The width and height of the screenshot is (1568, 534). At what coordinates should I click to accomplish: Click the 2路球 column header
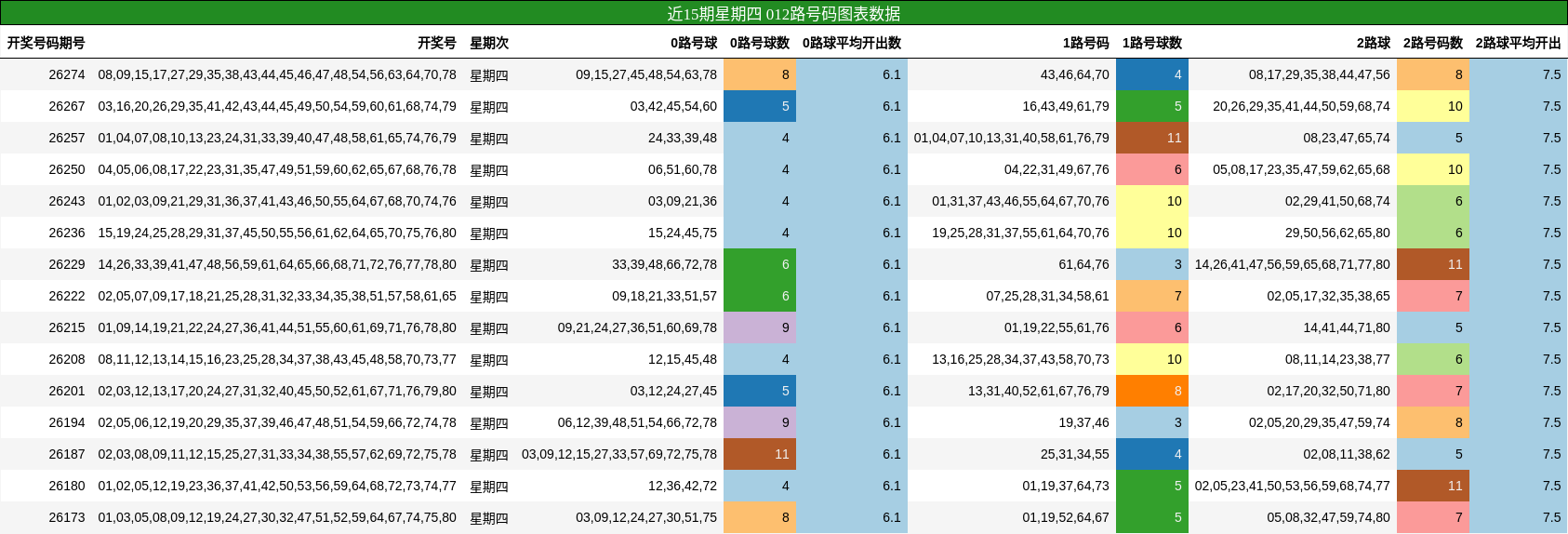tap(1374, 43)
